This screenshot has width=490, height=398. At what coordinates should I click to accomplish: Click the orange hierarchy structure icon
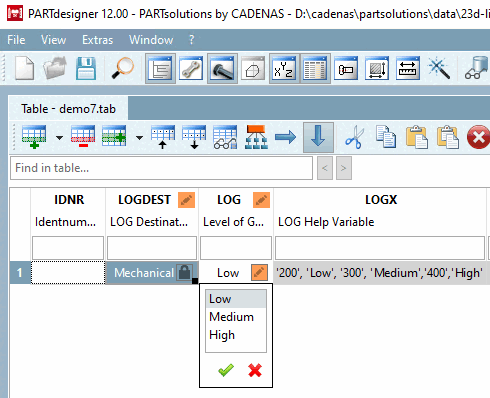(x=256, y=137)
